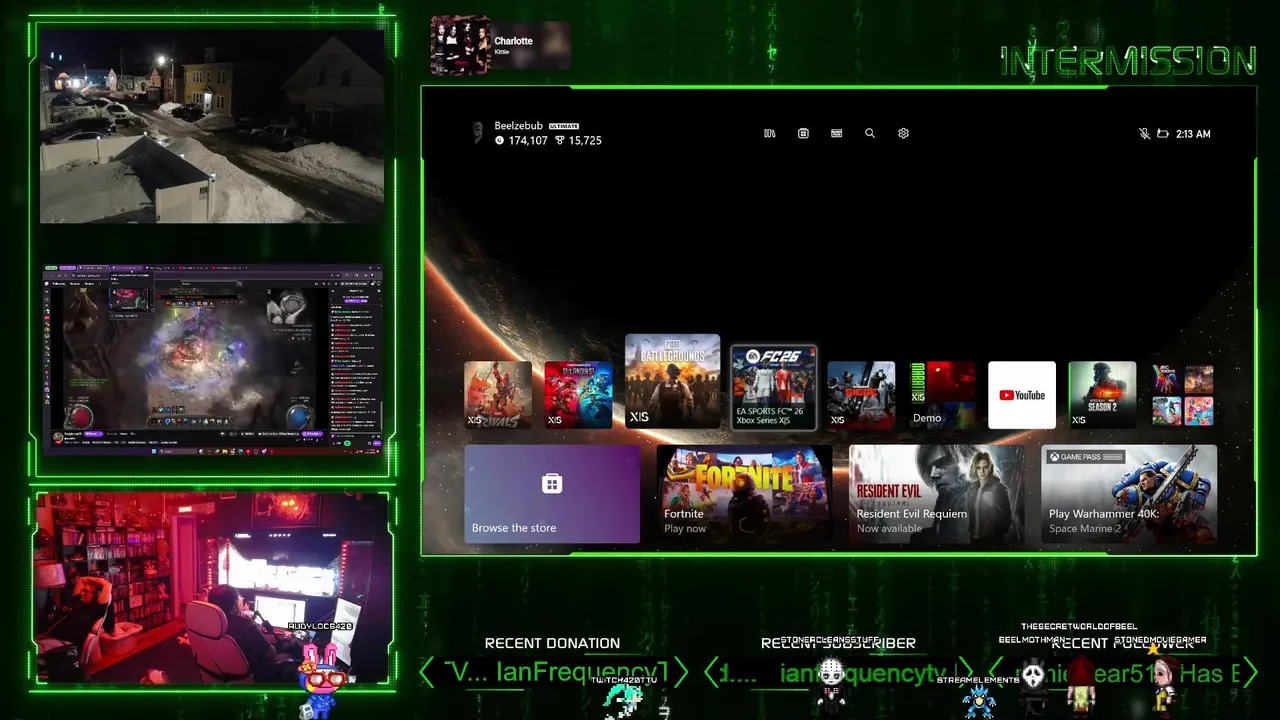Open the Xbox search magnifier
Screen dimensions: 1280x720
[870, 133]
